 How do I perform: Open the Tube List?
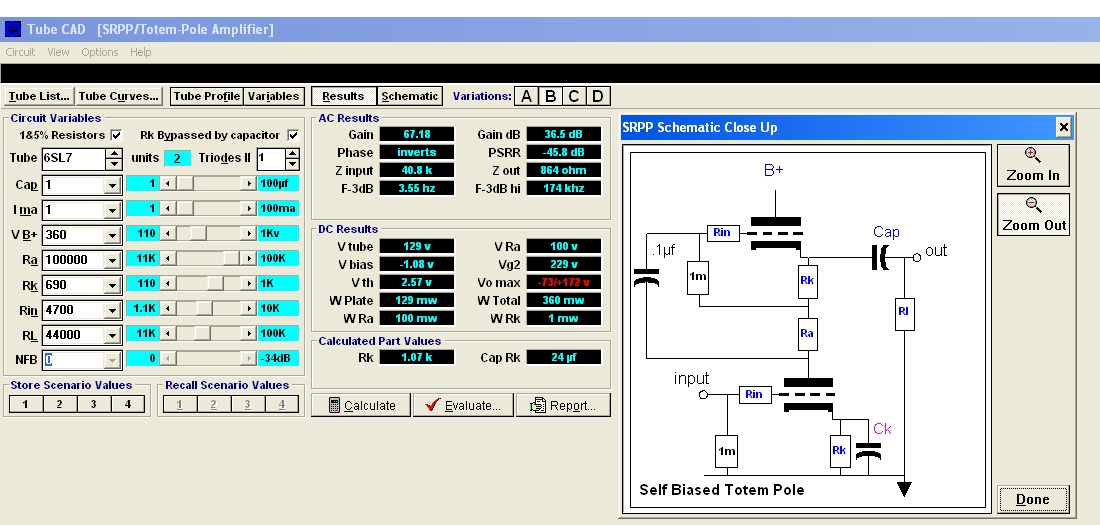[x=39, y=96]
